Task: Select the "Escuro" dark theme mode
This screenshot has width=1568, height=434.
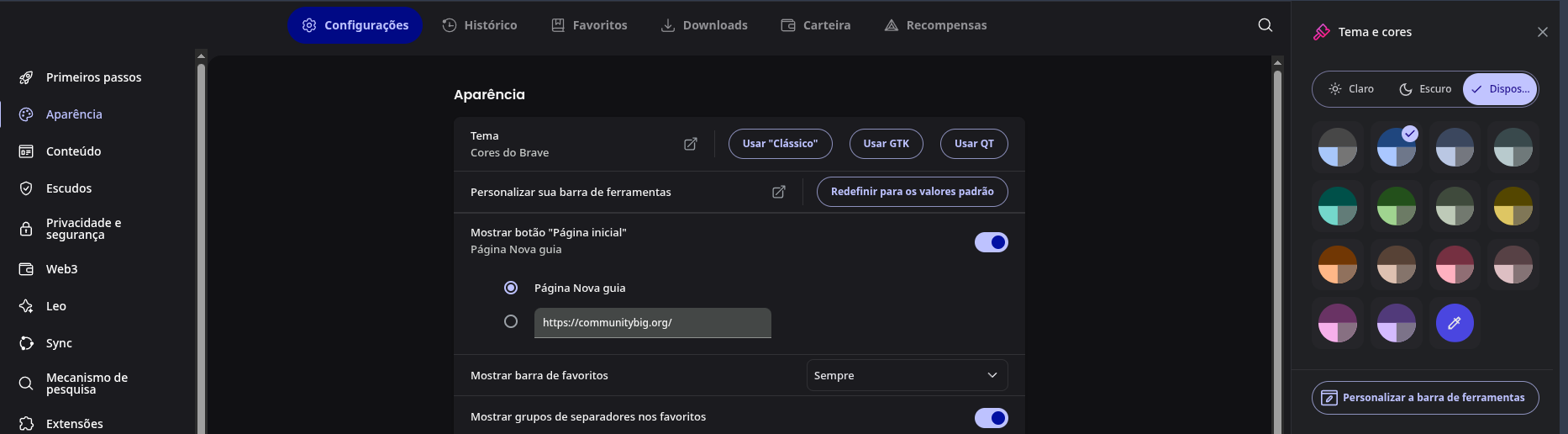Action: pyautogui.click(x=1425, y=89)
